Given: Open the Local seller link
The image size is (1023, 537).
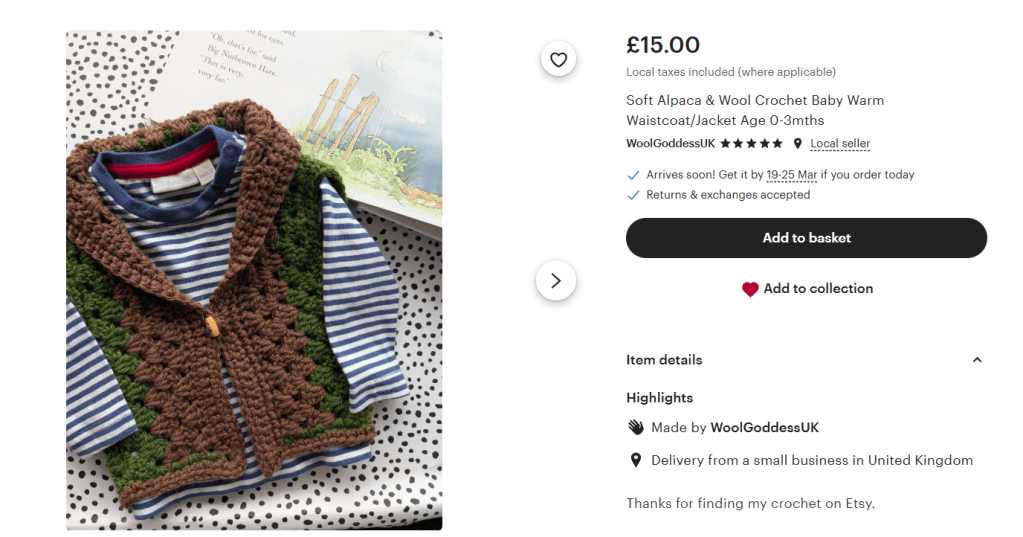Looking at the screenshot, I should tap(840, 143).
